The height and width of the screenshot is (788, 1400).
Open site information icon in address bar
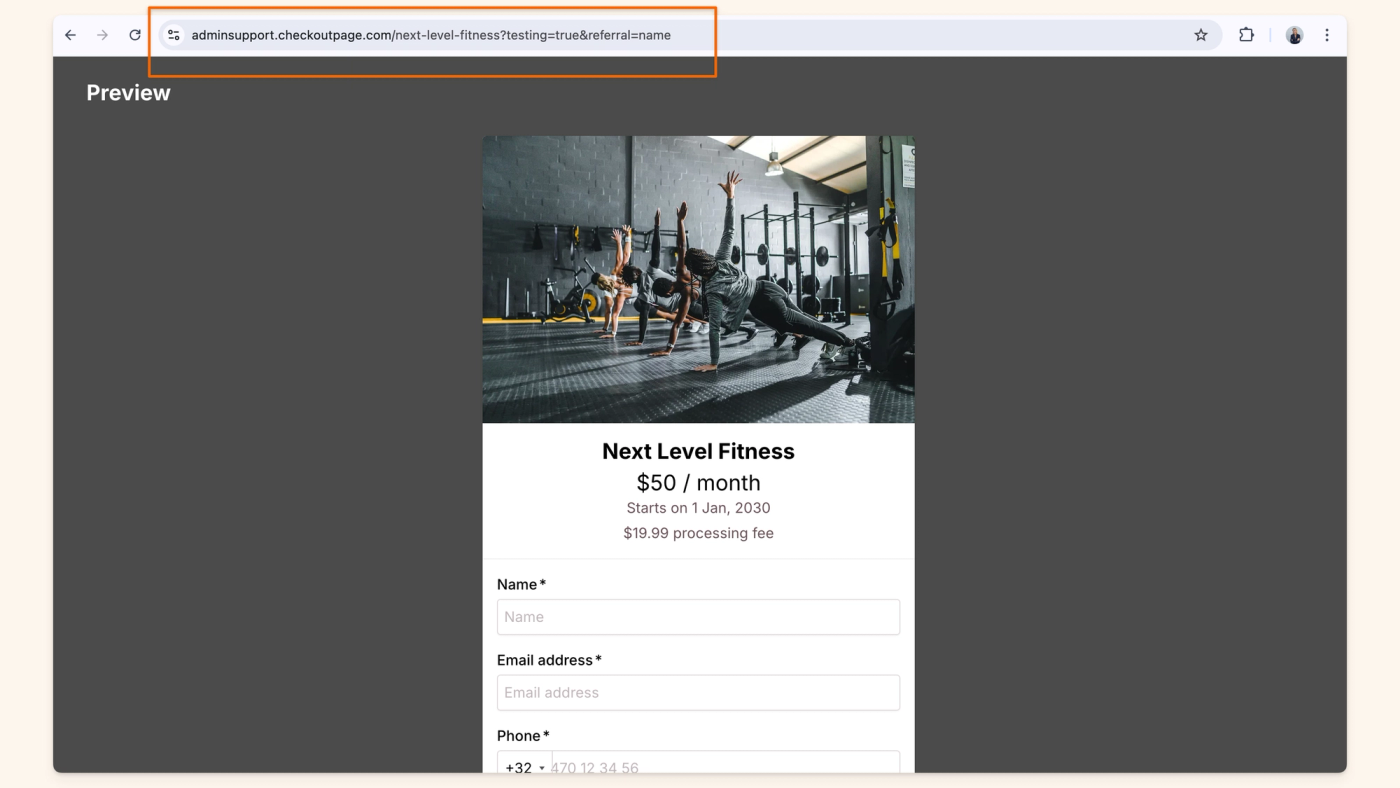(173, 35)
